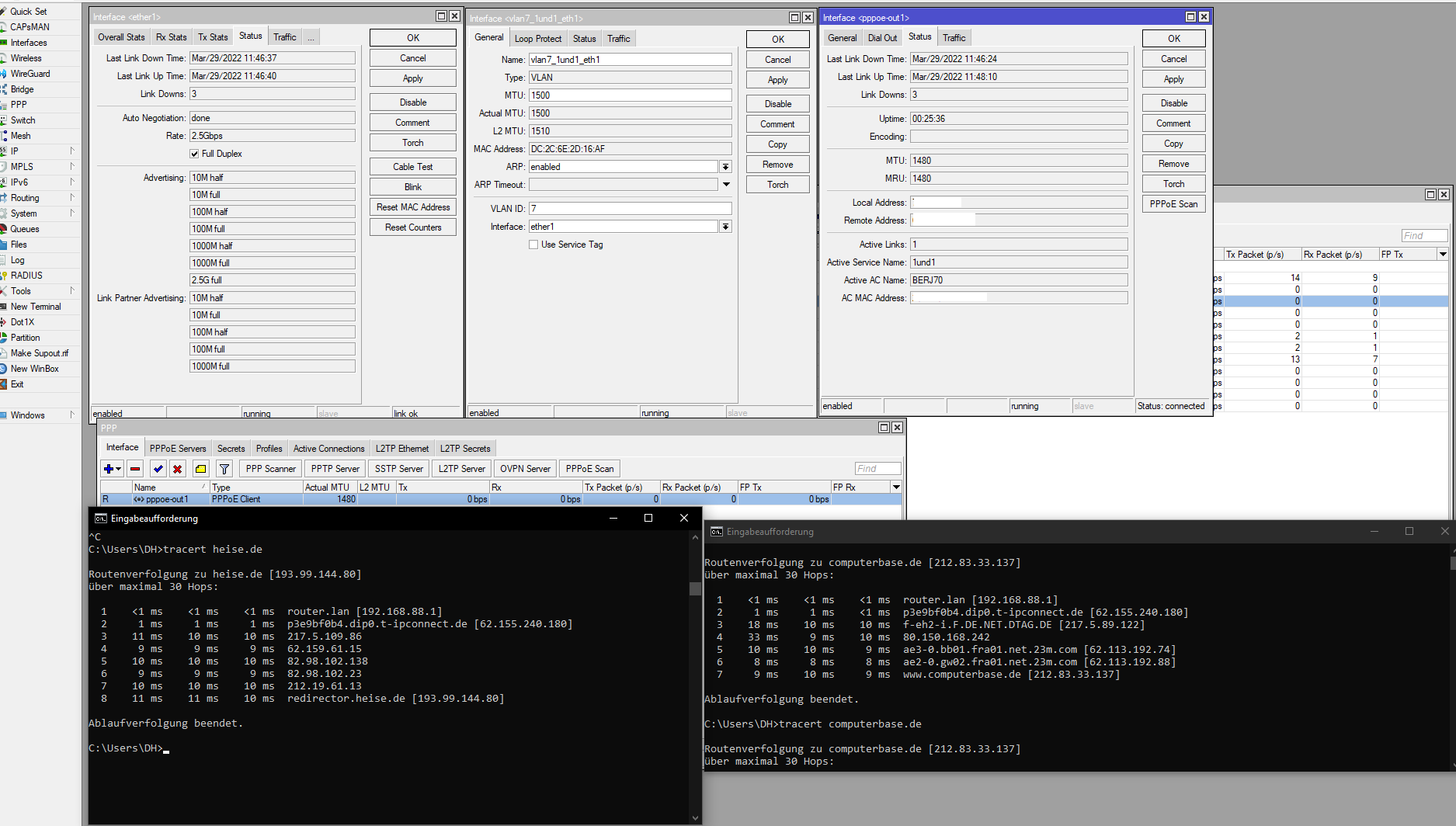Click the red X disable icon in PPP toolbar
Screen dimensions: 1456x826
click(178, 469)
